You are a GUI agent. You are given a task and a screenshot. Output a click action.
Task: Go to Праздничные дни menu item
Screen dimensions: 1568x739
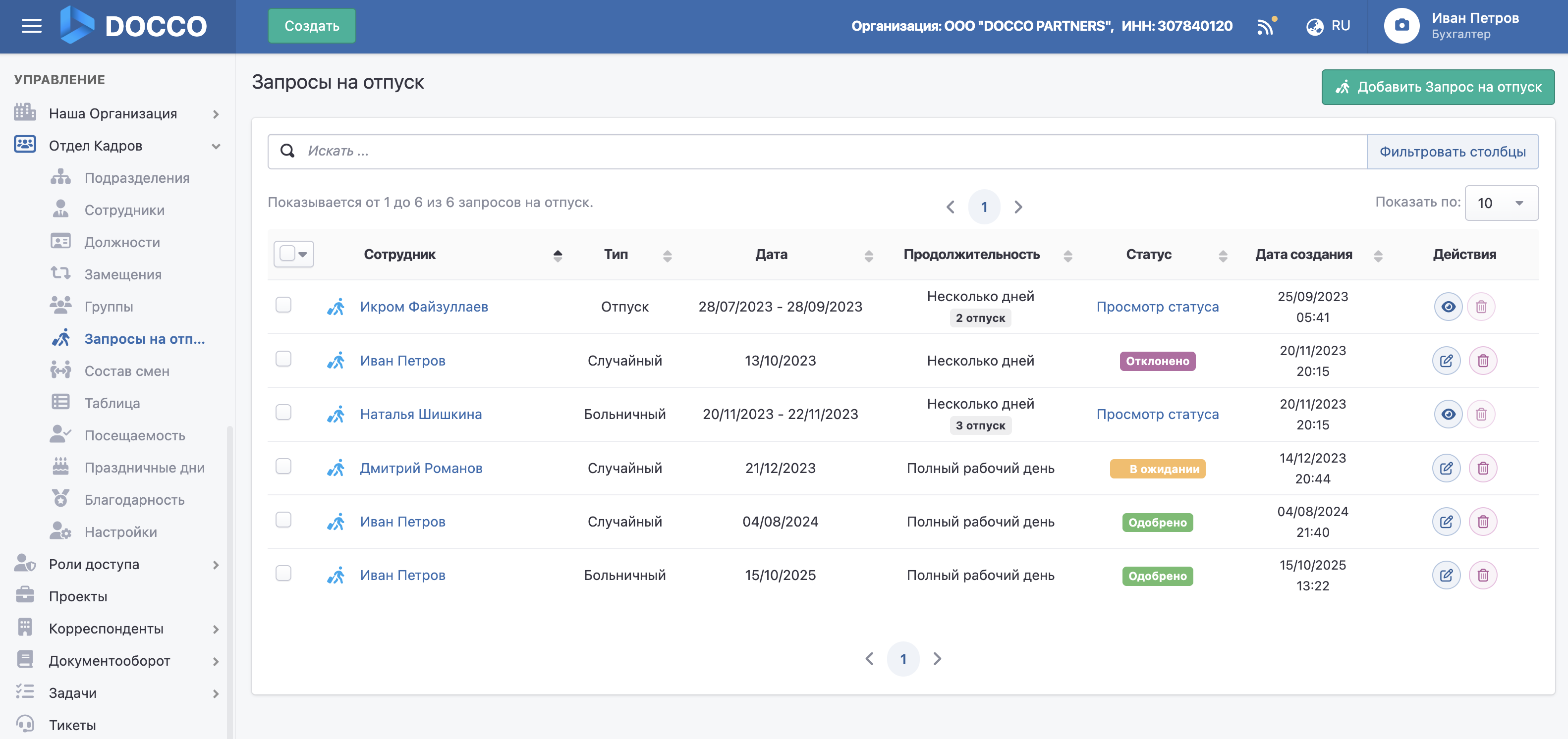click(x=144, y=467)
